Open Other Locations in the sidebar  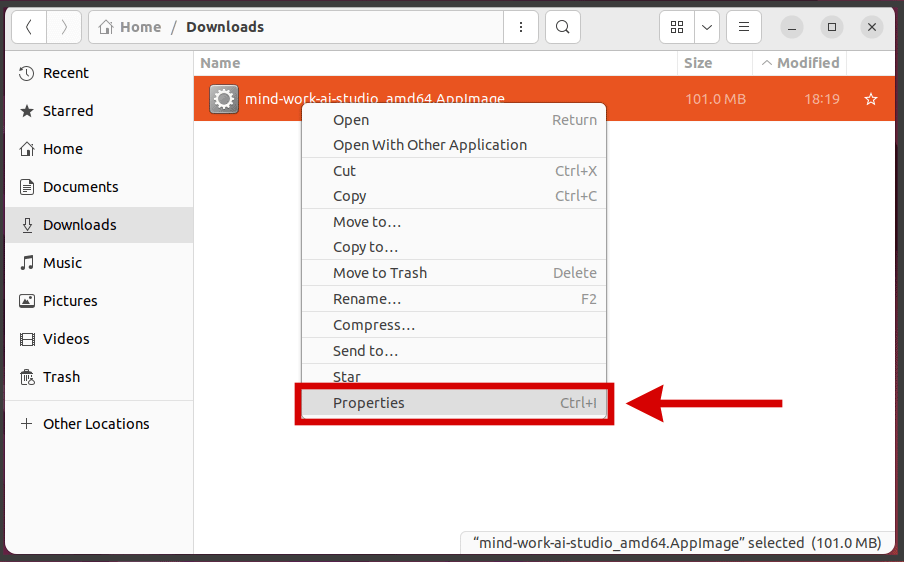96,424
